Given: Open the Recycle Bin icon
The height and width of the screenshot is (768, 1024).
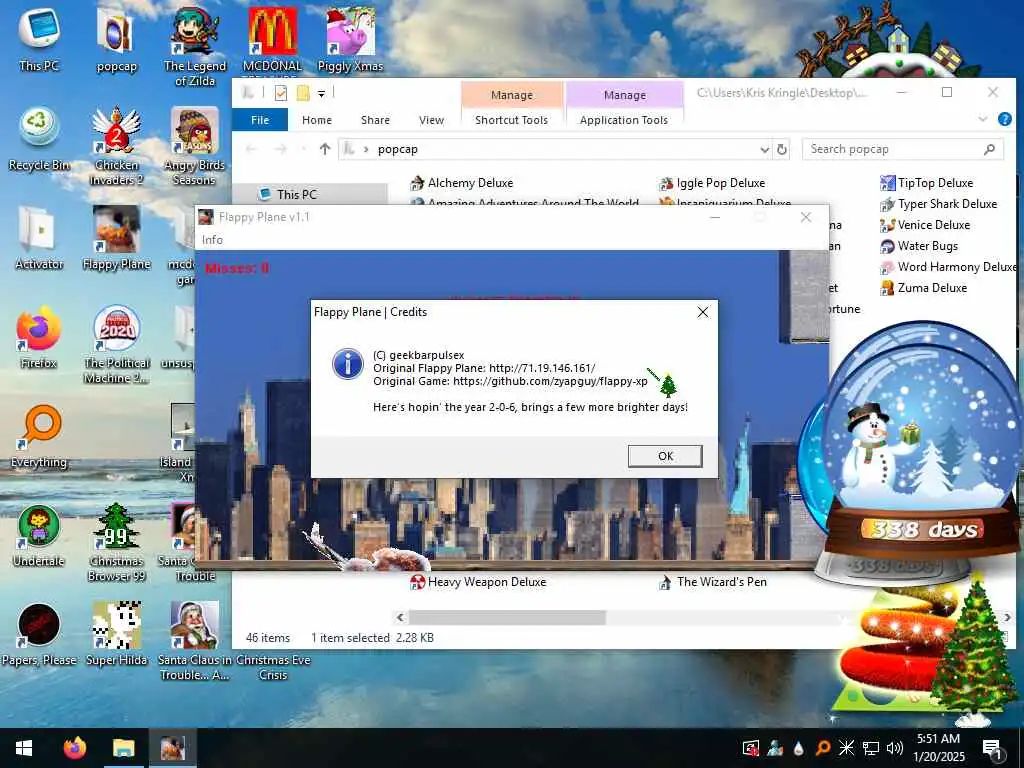Looking at the screenshot, I should point(39,138).
